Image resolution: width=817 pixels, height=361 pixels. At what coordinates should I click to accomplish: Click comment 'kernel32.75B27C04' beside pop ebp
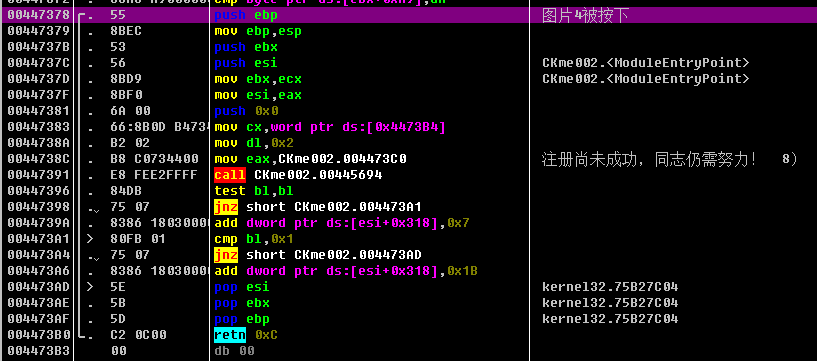pyautogui.click(x=610, y=319)
